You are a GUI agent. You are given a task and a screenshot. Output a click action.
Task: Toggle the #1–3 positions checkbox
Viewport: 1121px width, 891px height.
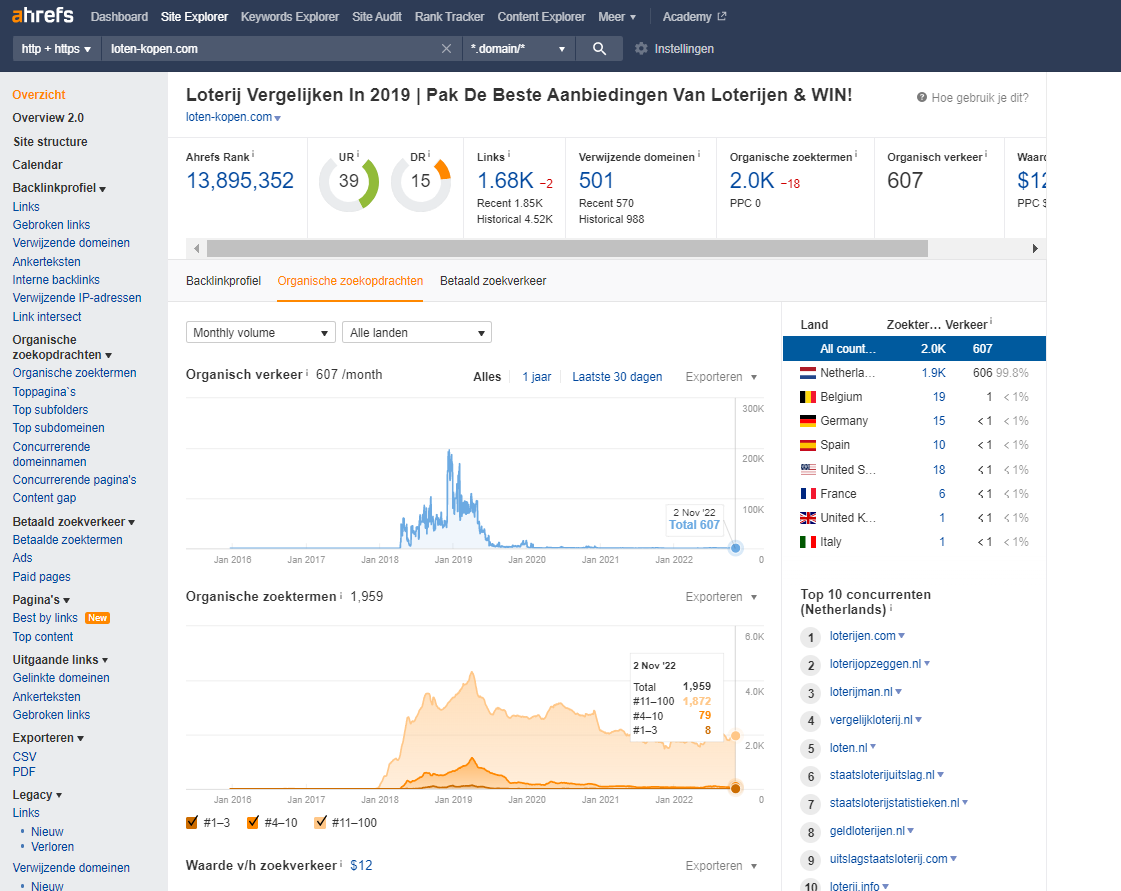(x=192, y=822)
